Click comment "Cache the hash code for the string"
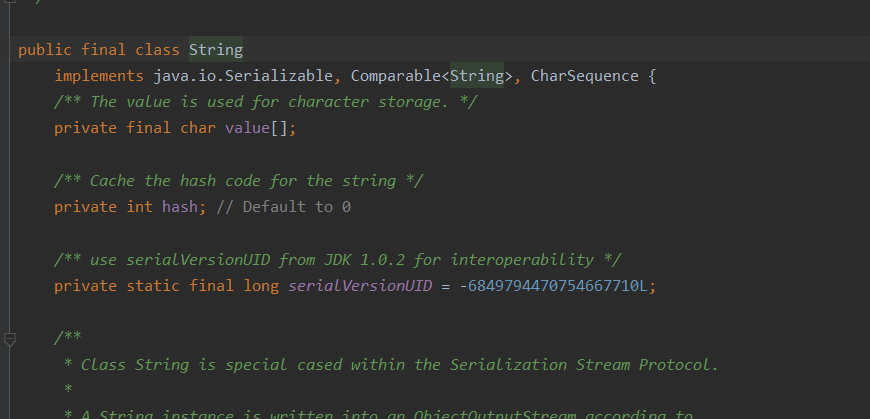 tap(238, 181)
